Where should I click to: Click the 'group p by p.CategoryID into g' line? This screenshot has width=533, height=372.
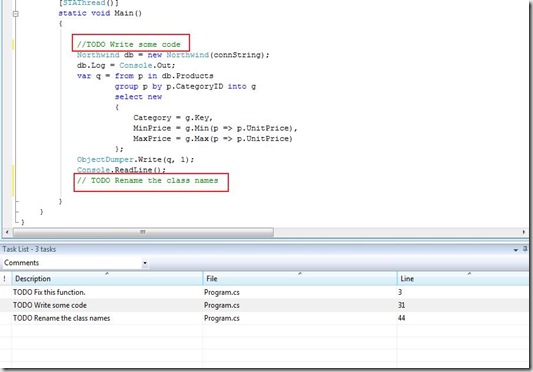coord(185,86)
